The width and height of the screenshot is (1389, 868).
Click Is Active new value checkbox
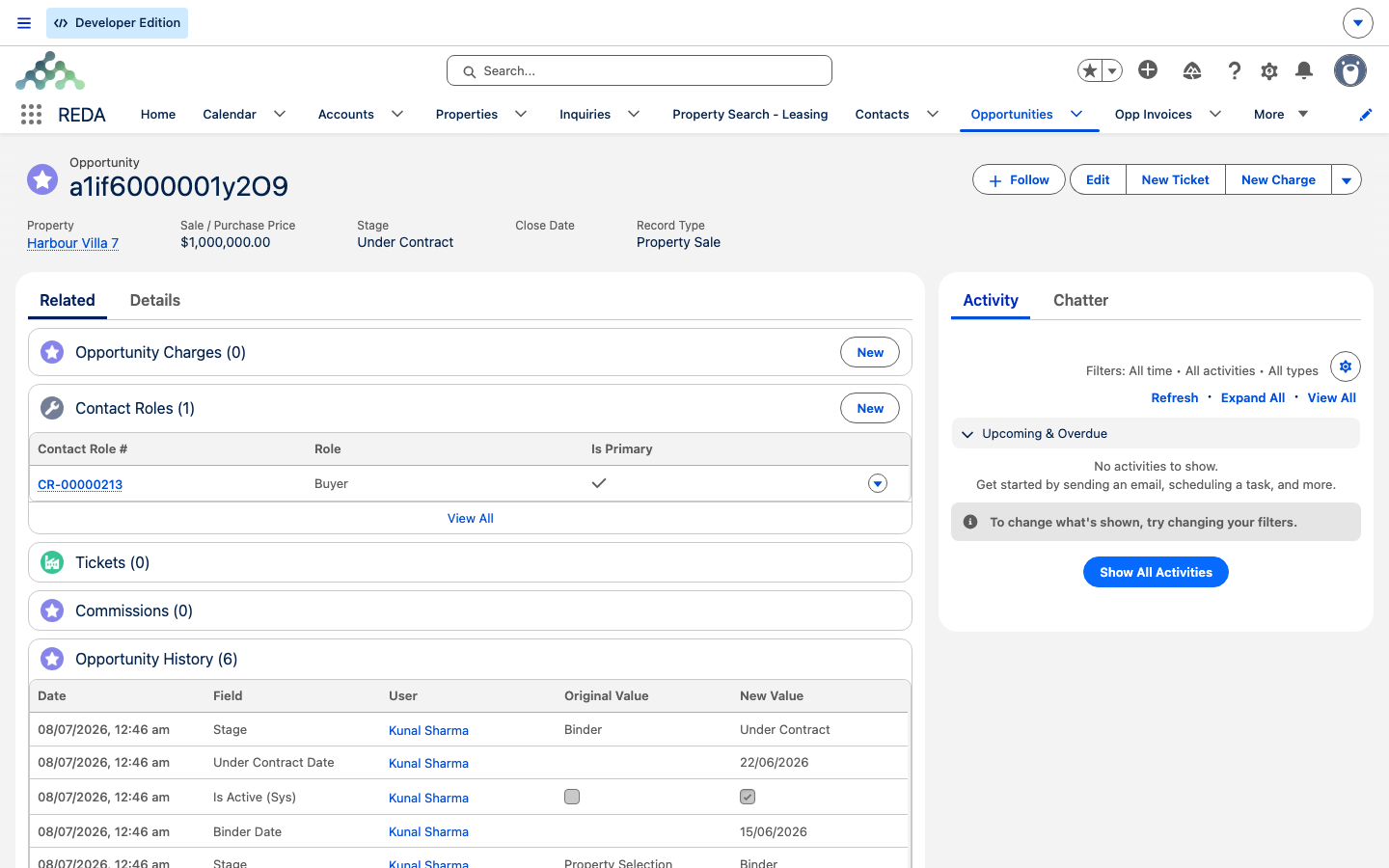[x=748, y=797]
